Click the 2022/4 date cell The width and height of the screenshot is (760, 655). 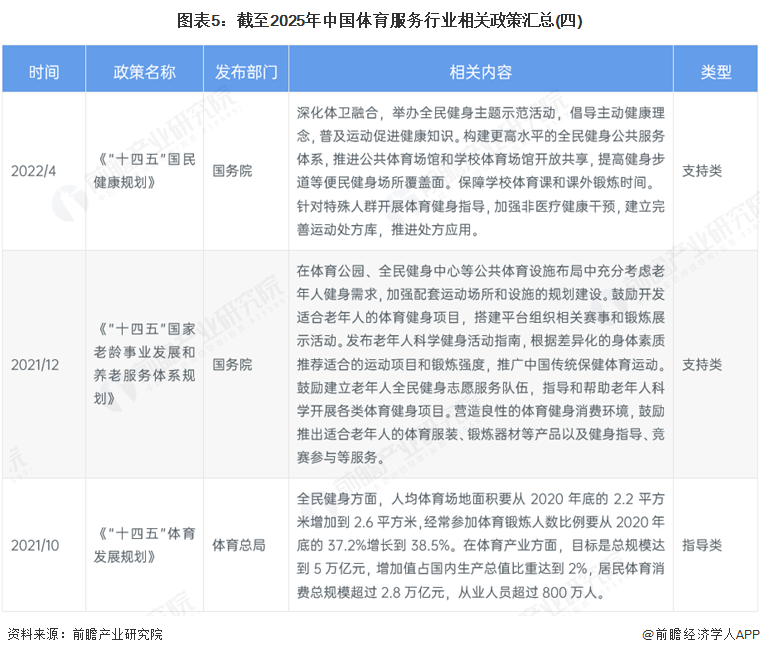pyautogui.click(x=34, y=171)
